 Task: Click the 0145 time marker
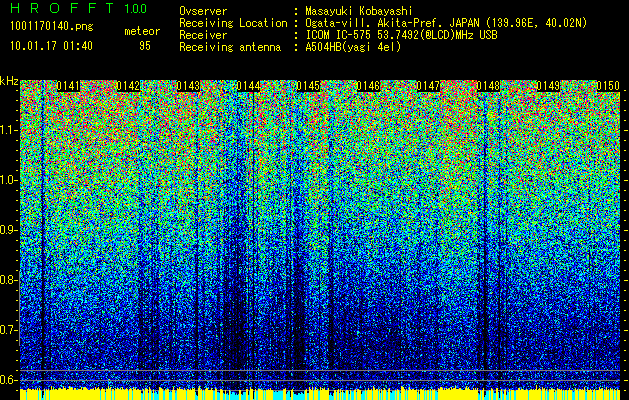pos(308,86)
